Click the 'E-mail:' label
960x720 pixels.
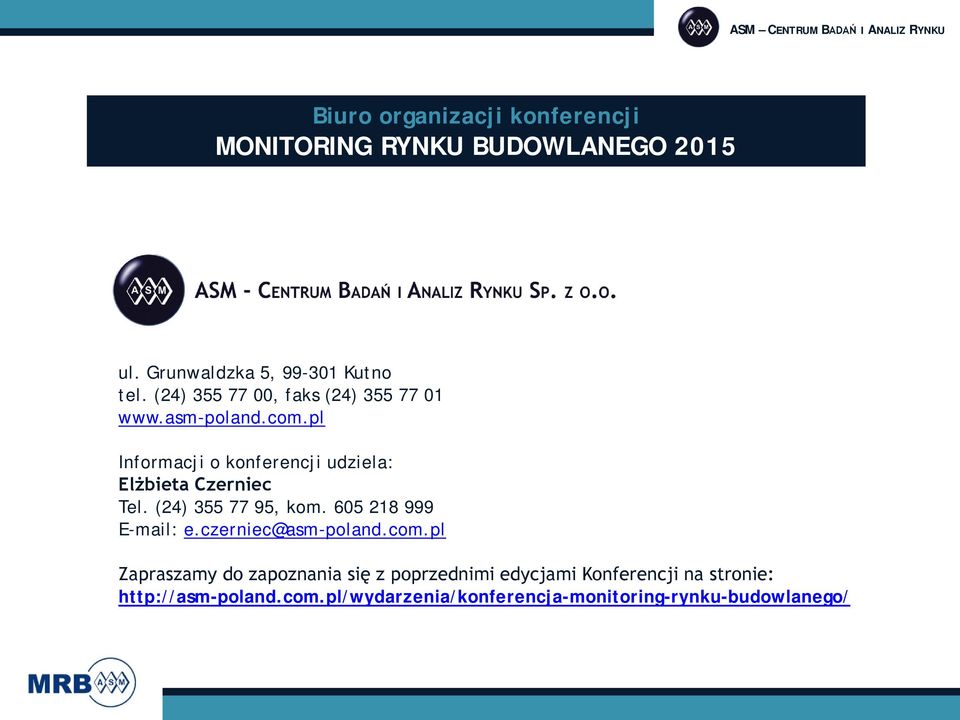[x=148, y=530]
